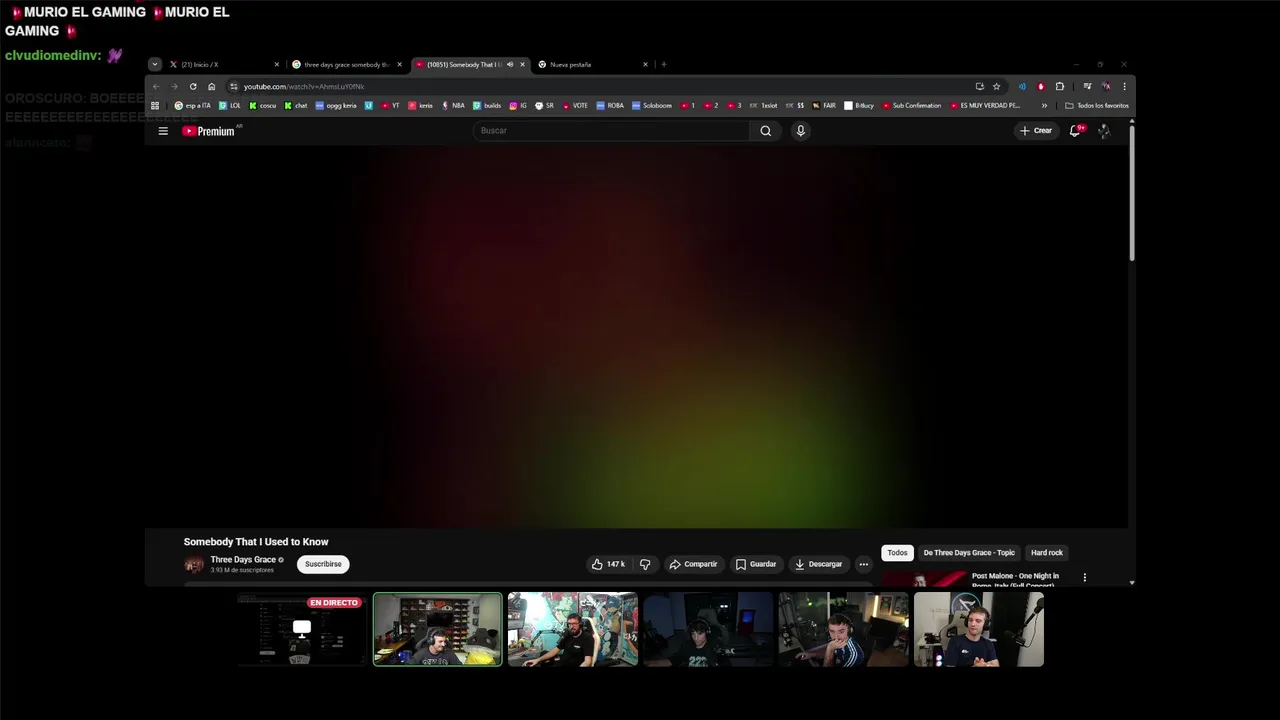Select the webcam with colorful mural background
Viewport: 1280px width, 720px height.
[x=572, y=629]
